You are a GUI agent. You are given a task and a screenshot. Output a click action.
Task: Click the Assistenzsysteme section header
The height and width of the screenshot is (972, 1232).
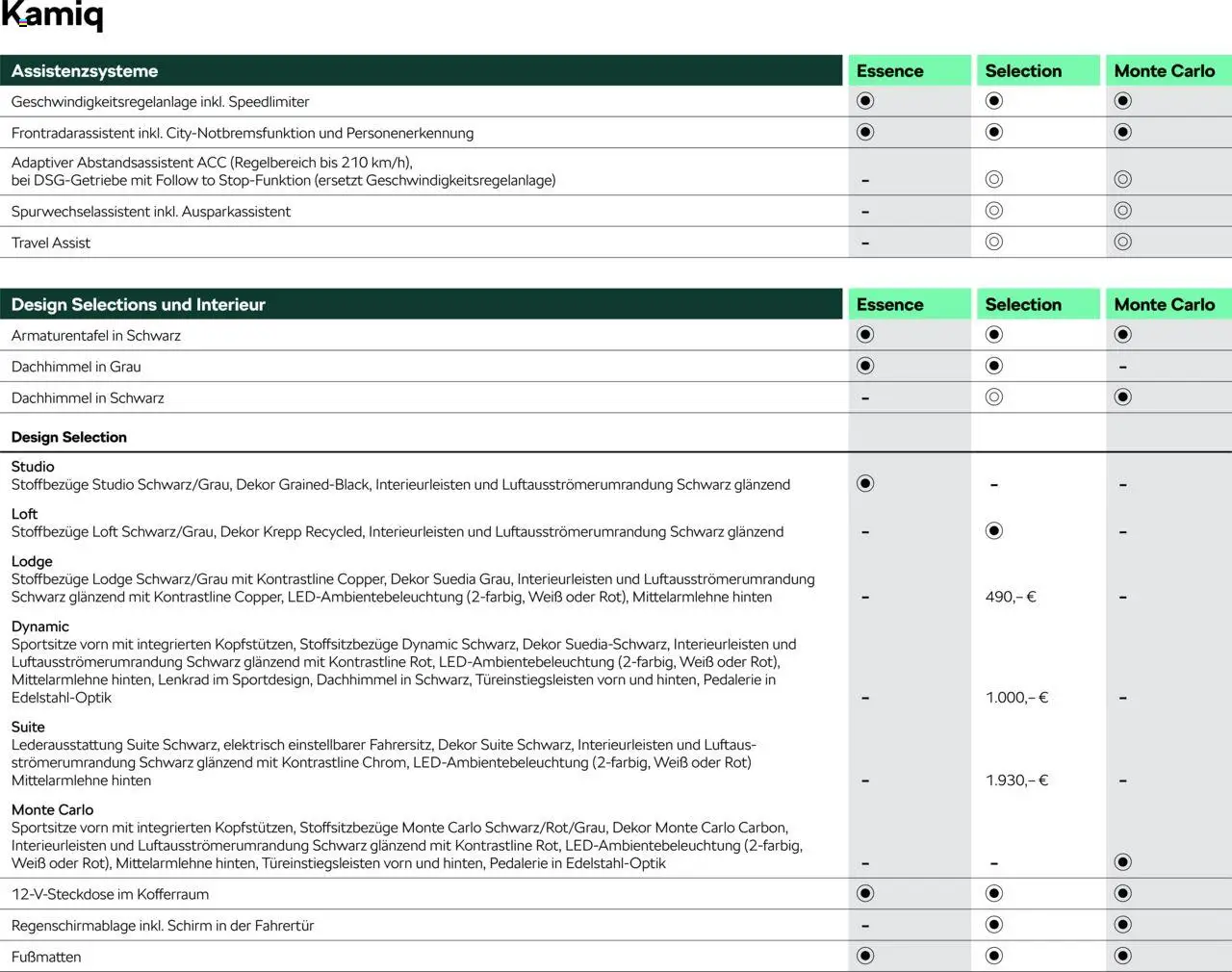(85, 71)
